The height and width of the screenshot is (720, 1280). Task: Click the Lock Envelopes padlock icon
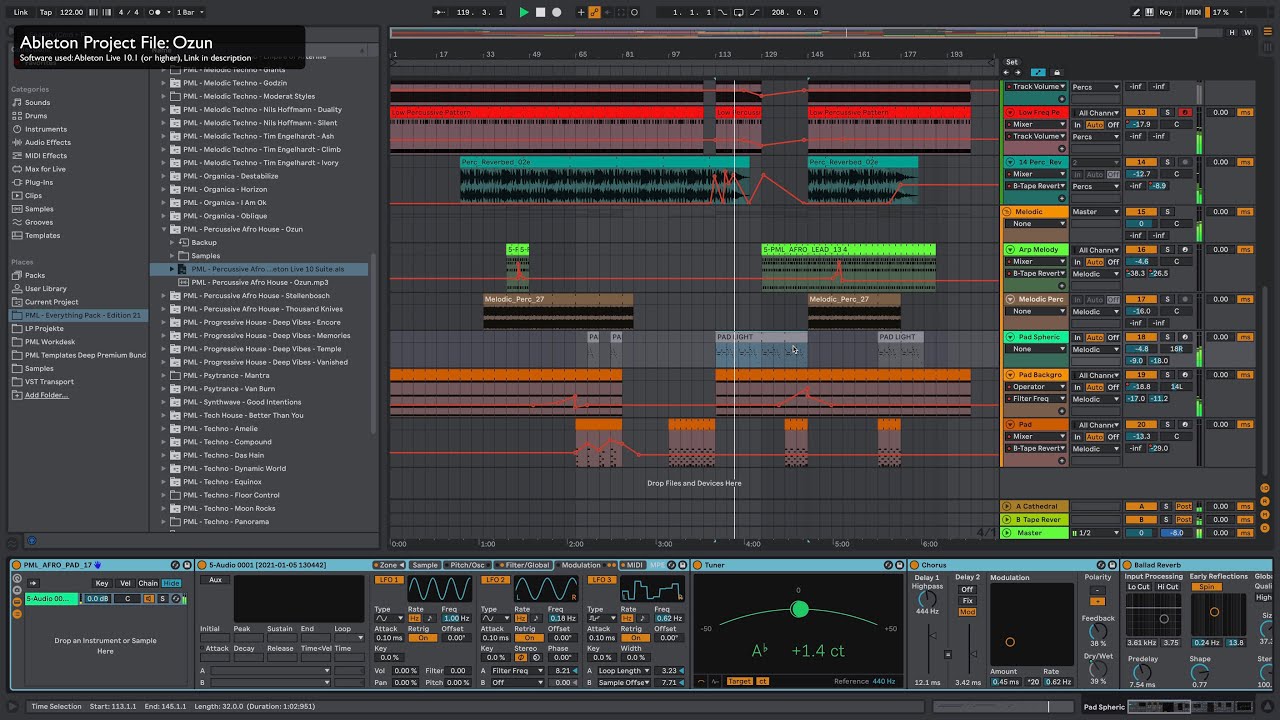pyautogui.click(x=1056, y=72)
